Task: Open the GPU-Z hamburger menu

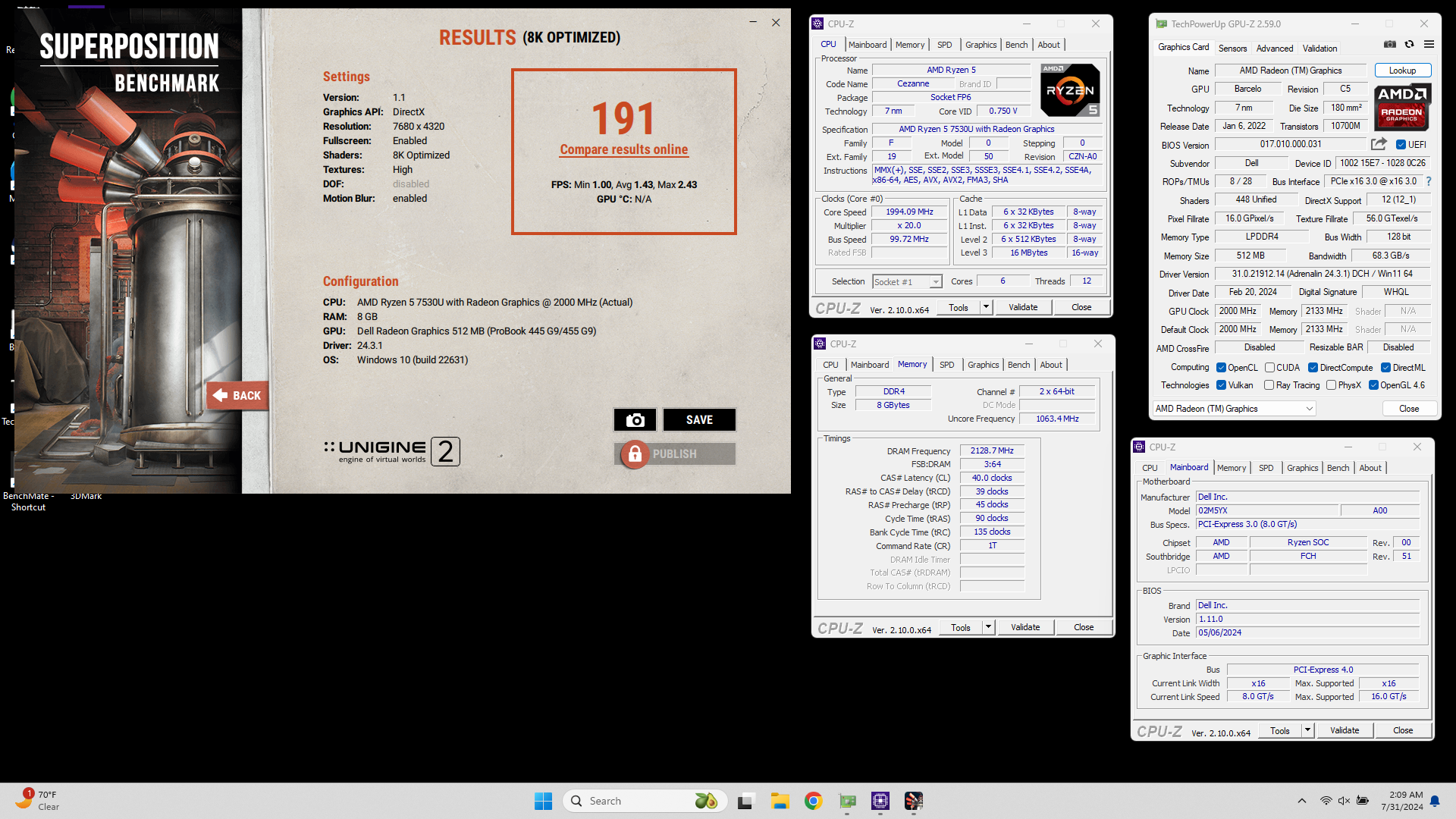Action: (1429, 45)
